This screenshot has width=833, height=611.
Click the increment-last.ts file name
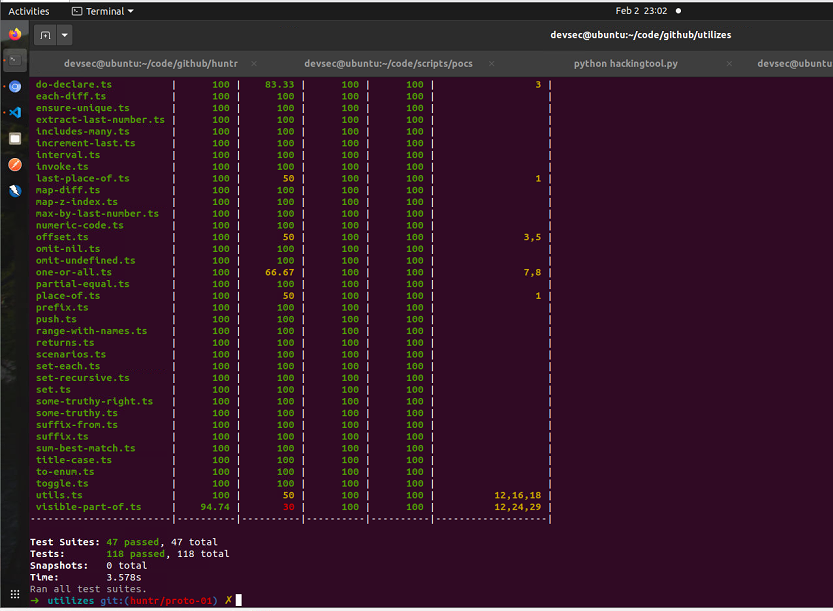click(x=86, y=143)
